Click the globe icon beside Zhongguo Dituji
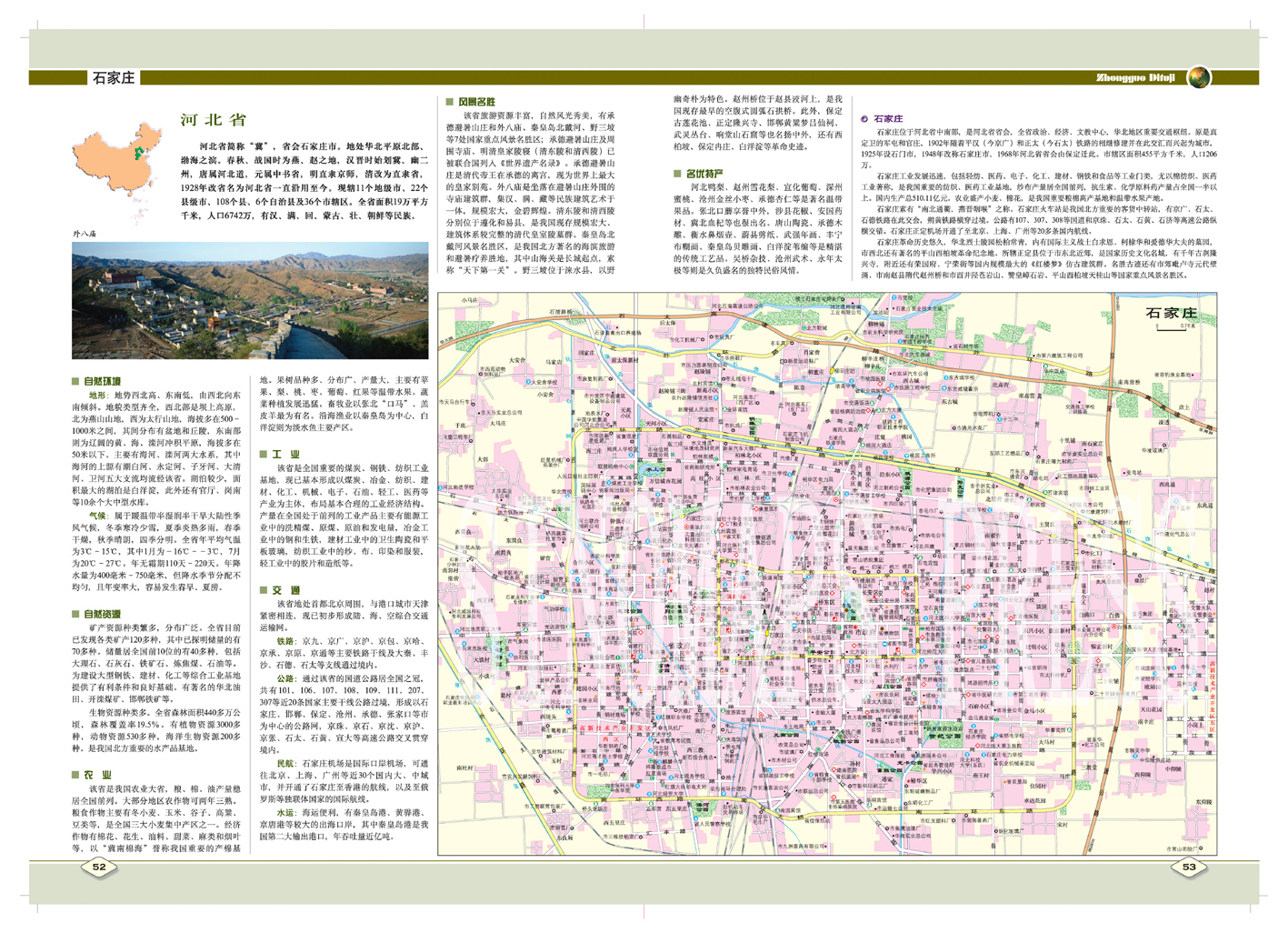 pyautogui.click(x=1199, y=77)
